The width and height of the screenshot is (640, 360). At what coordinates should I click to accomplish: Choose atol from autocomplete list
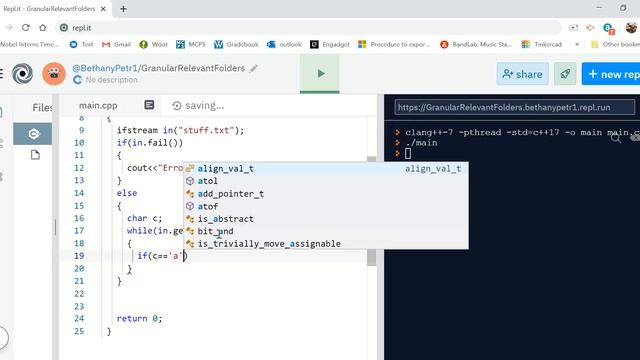(x=326, y=181)
